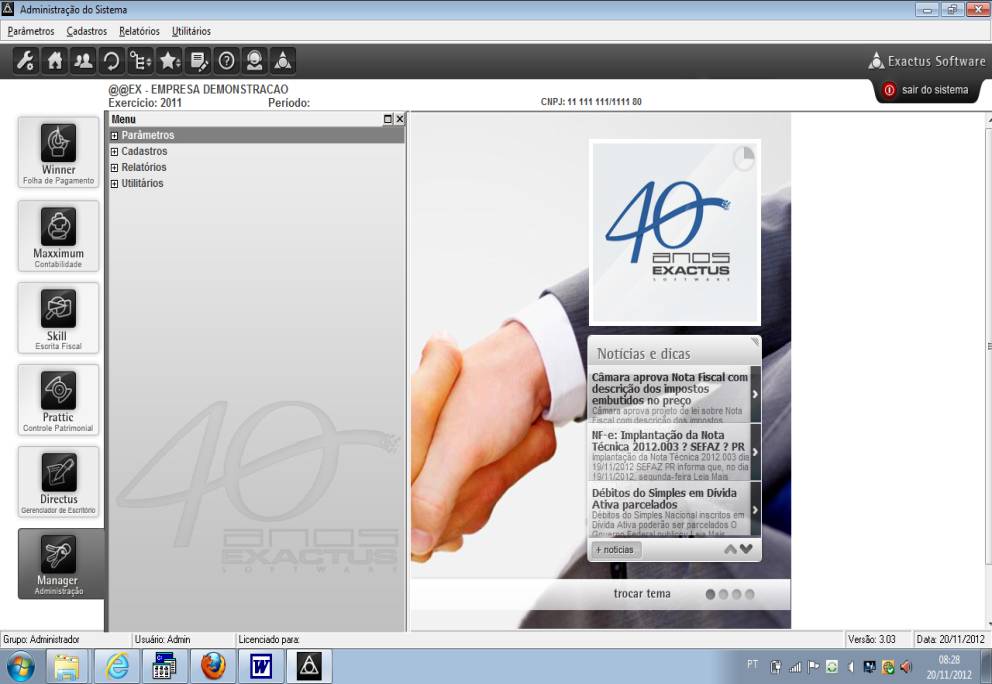Screen dimensions: 992x684
Task: Select Manager Administração module
Action: pyautogui.click(x=60, y=564)
